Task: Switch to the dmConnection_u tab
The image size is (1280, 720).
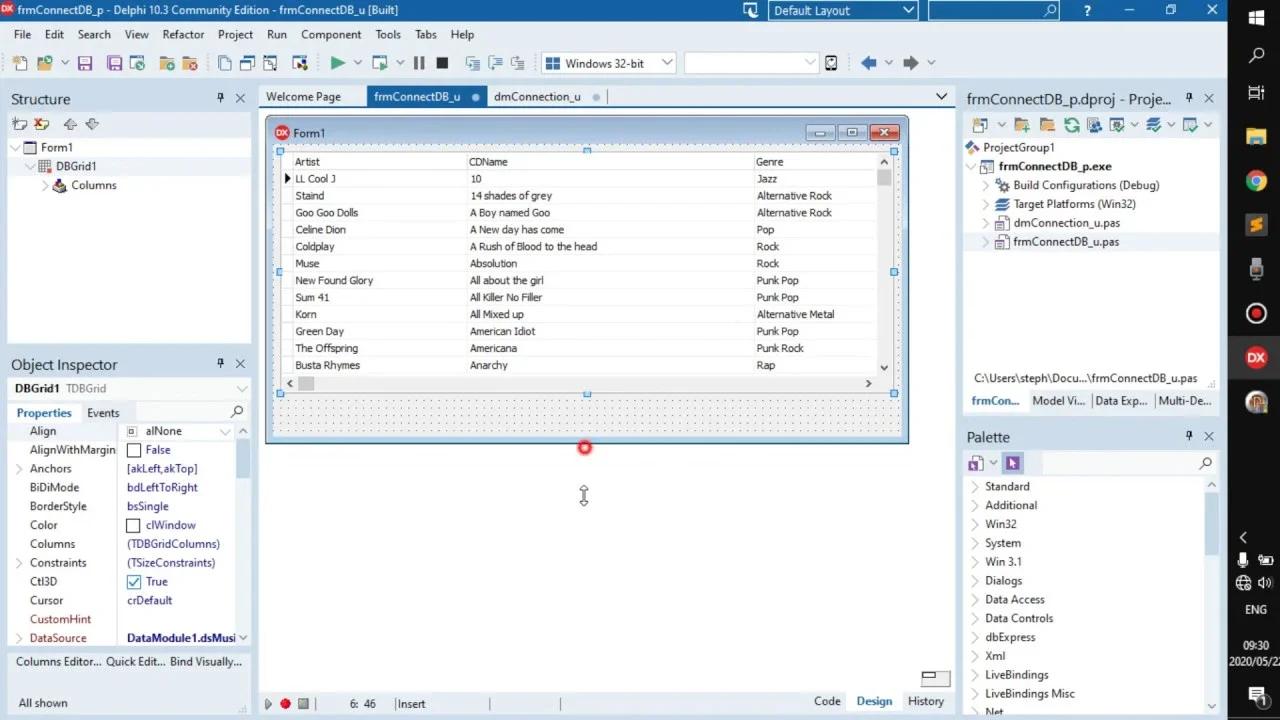Action: coord(537,97)
